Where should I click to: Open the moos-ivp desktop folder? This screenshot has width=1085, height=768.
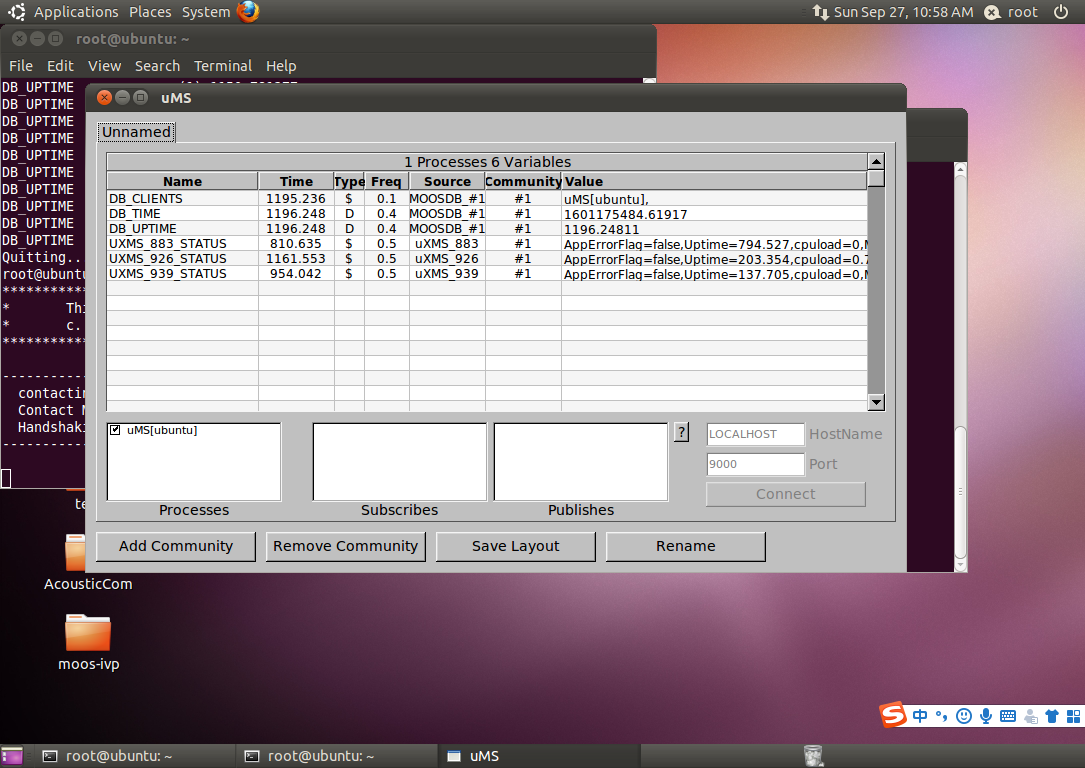coord(88,643)
